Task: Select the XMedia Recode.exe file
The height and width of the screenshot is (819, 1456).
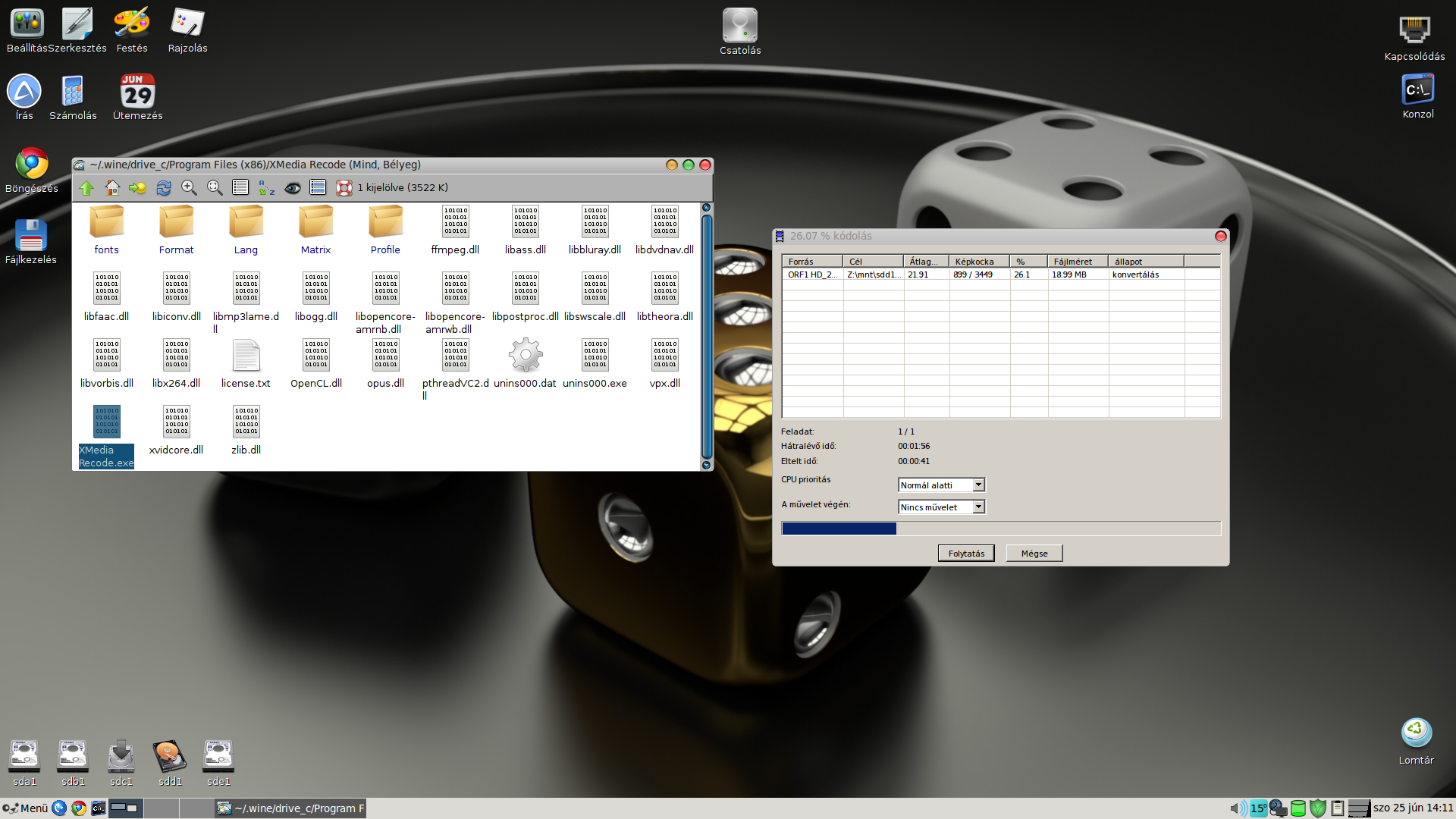Action: pyautogui.click(x=107, y=437)
